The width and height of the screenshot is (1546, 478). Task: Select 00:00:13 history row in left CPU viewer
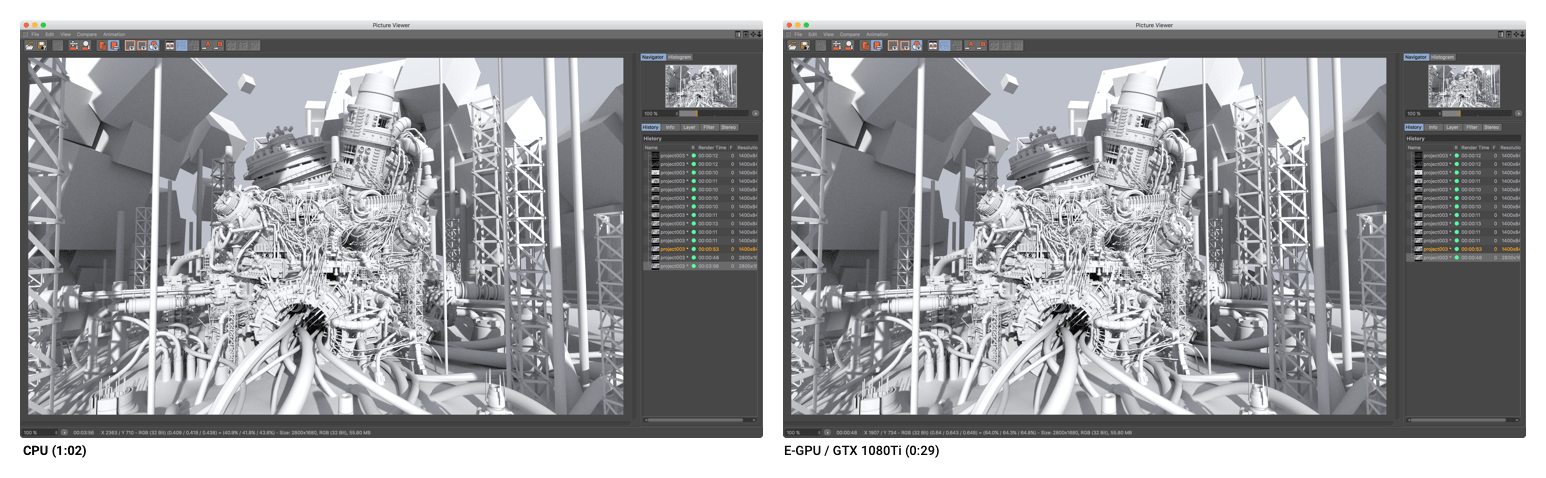(700, 224)
